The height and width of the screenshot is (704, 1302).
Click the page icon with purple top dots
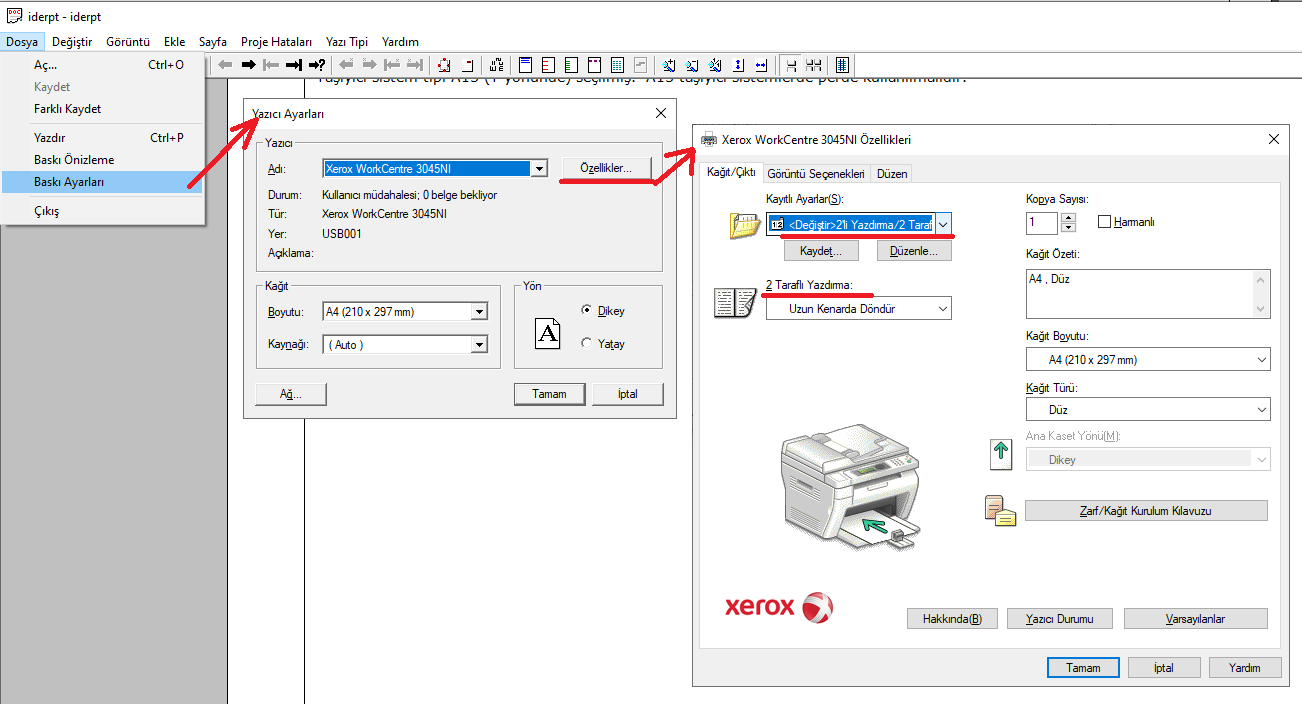(595, 65)
